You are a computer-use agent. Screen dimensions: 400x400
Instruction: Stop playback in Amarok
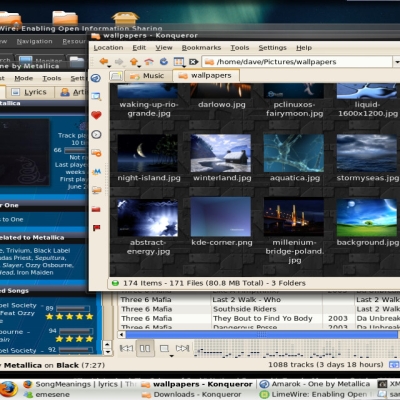tap(164, 348)
